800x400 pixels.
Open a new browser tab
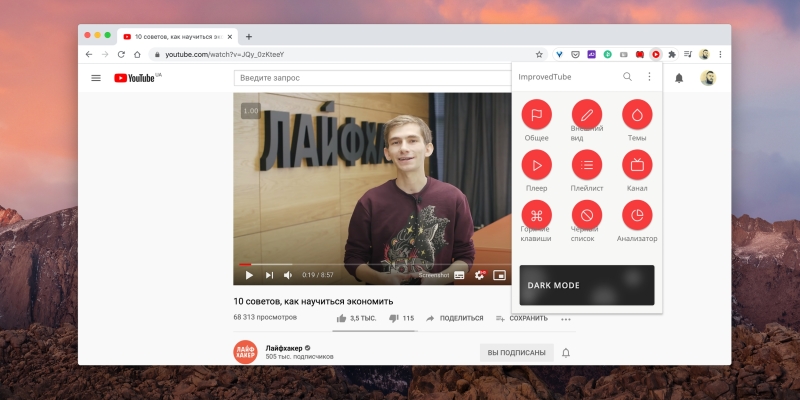(249, 37)
